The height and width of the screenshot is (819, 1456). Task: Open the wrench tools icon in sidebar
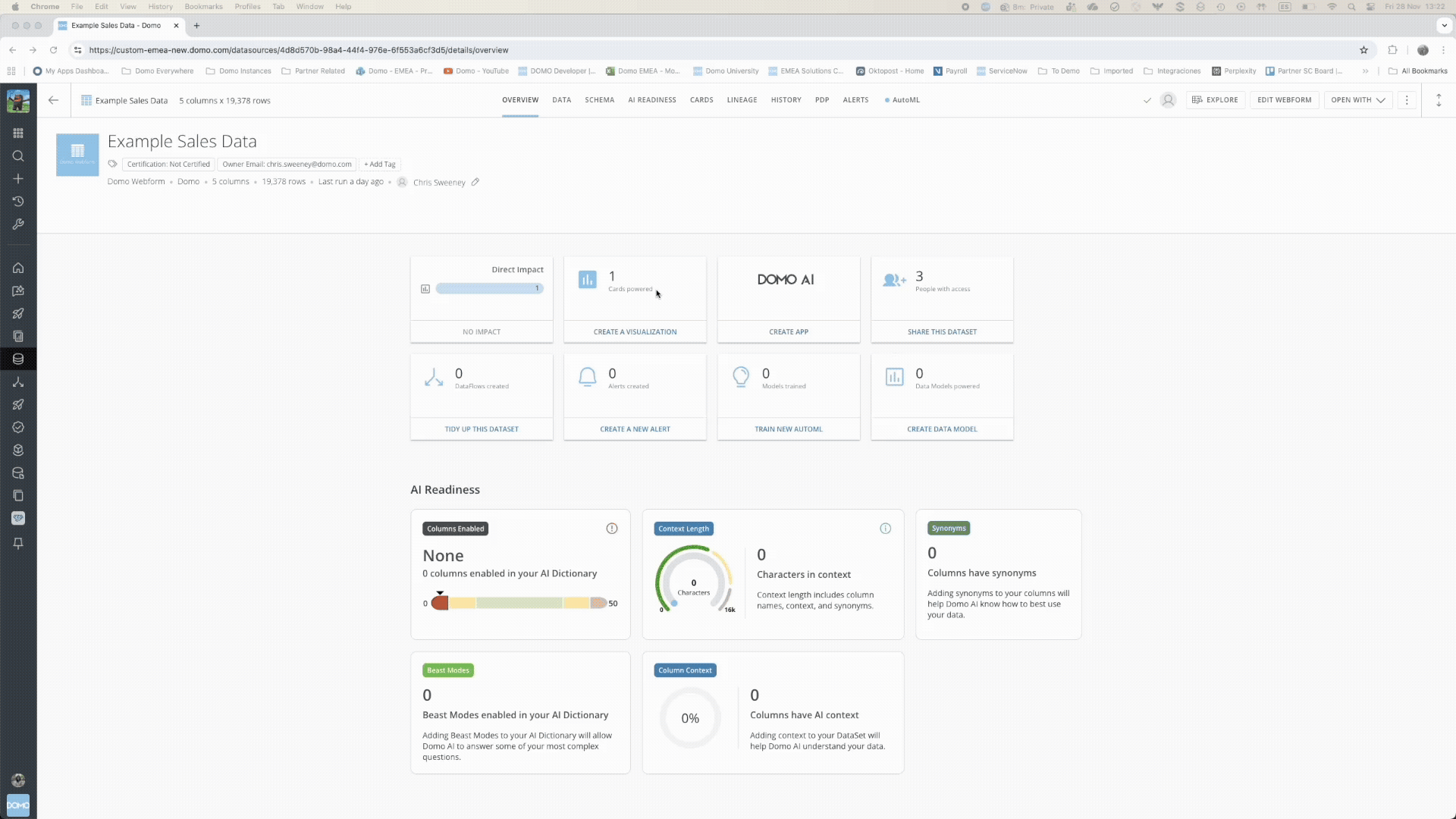tap(18, 224)
